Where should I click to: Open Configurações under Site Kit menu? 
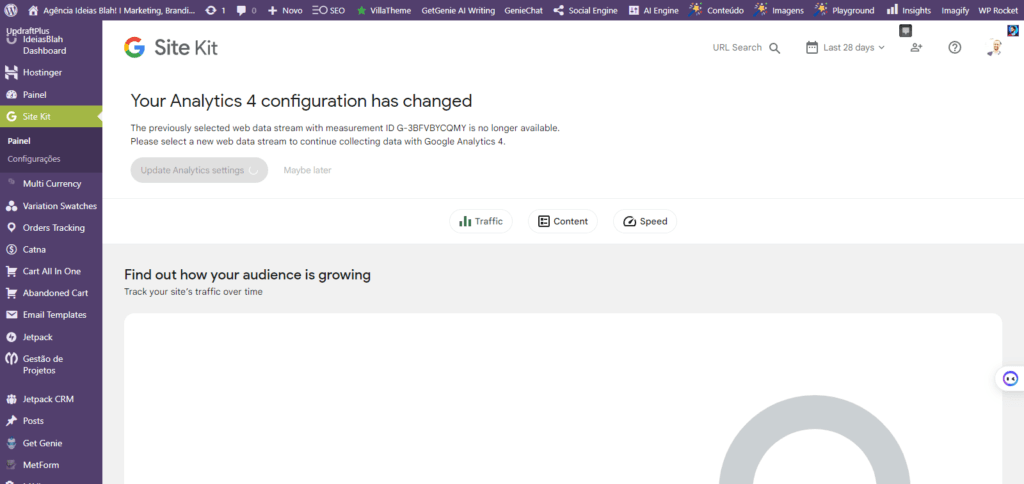[x=34, y=159]
